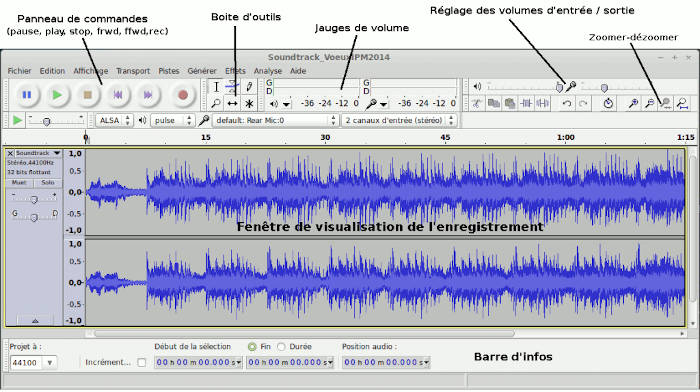This screenshot has height=392, width=700.
Task: Open the Projet à 44100 rate dropdown
Action: 50,363
